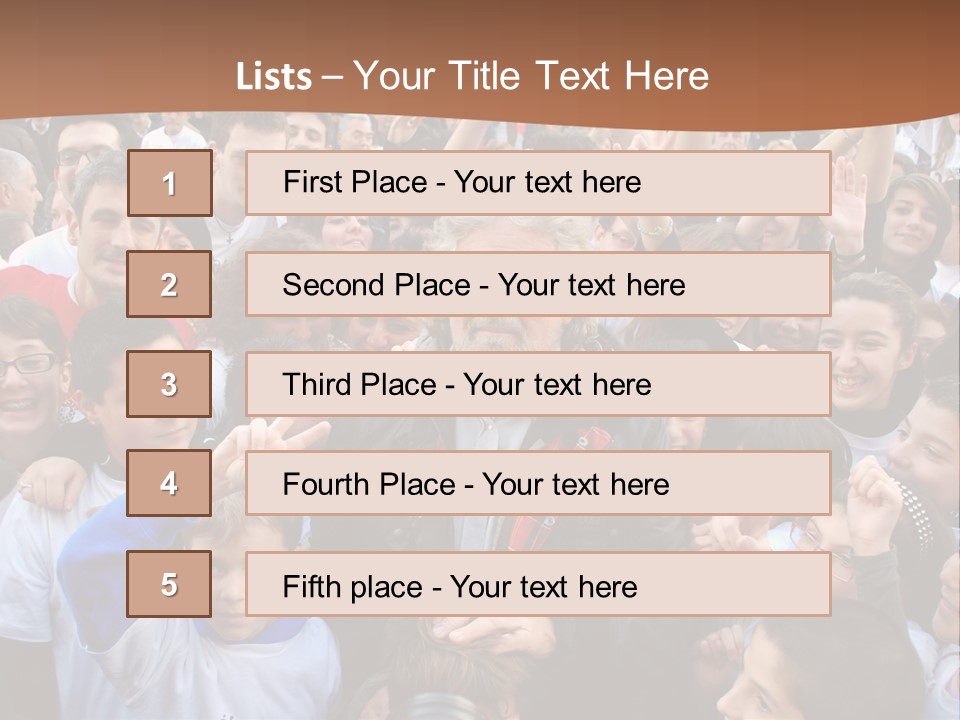Viewport: 960px width, 720px height.
Task: Click "Your Title Text Here" in the heading
Action: click(x=531, y=76)
